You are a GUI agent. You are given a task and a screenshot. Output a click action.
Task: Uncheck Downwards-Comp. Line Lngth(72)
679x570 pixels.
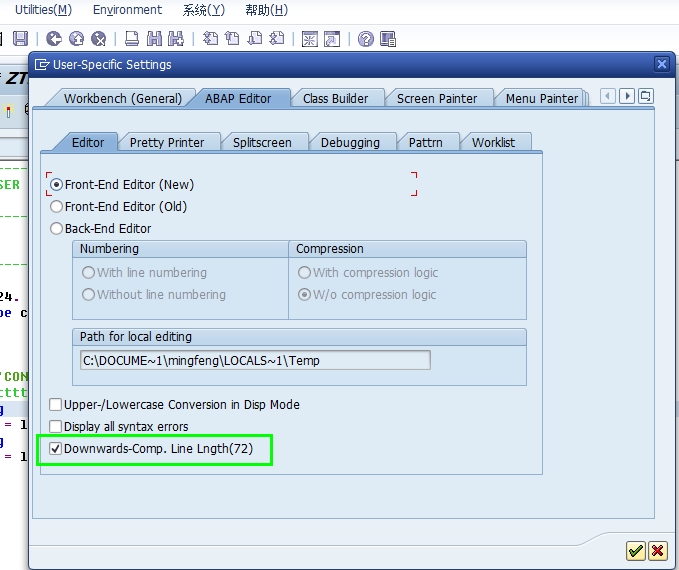[55, 449]
